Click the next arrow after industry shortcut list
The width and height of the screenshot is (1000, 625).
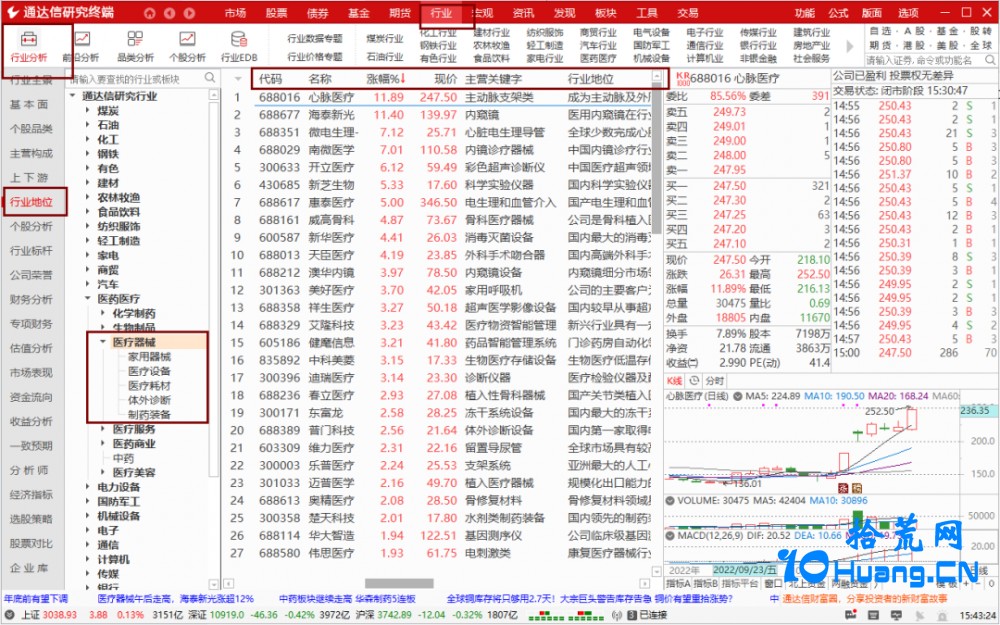tap(849, 46)
